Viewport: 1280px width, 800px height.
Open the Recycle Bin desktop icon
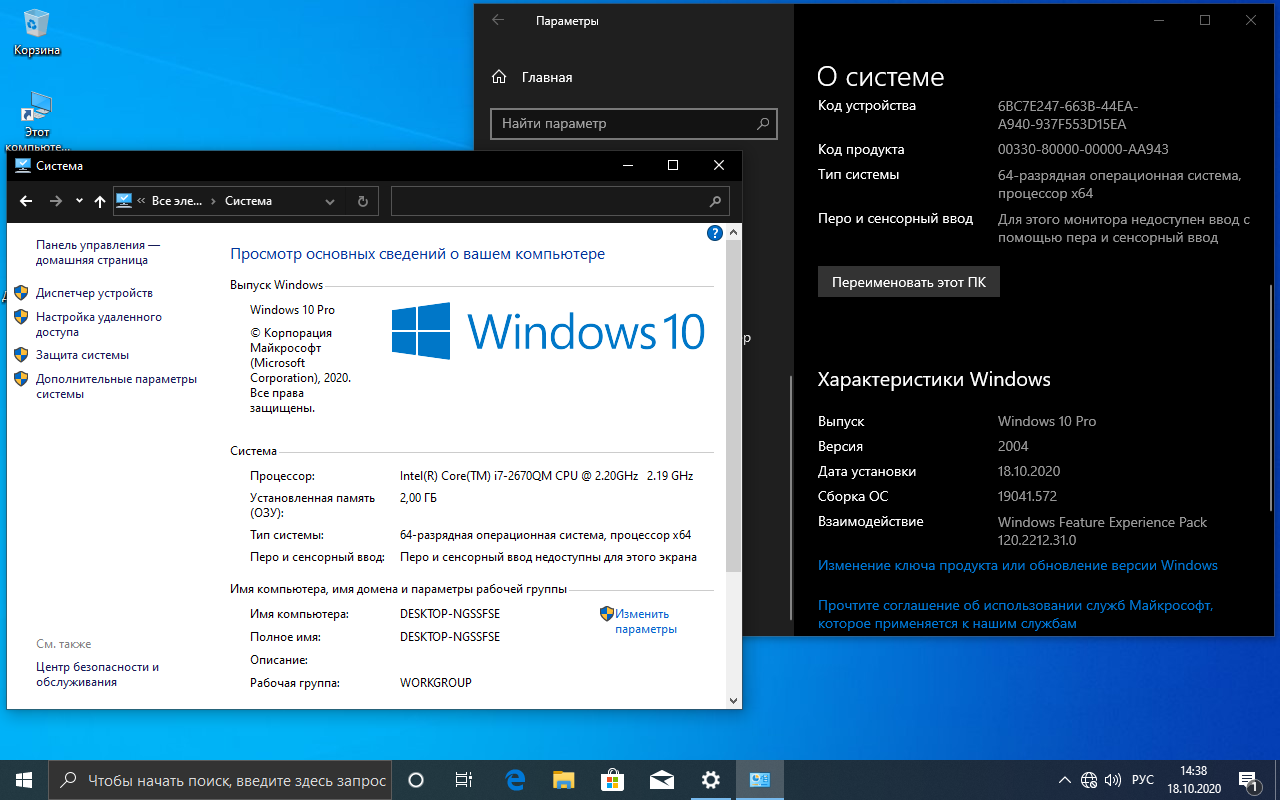(x=37, y=33)
